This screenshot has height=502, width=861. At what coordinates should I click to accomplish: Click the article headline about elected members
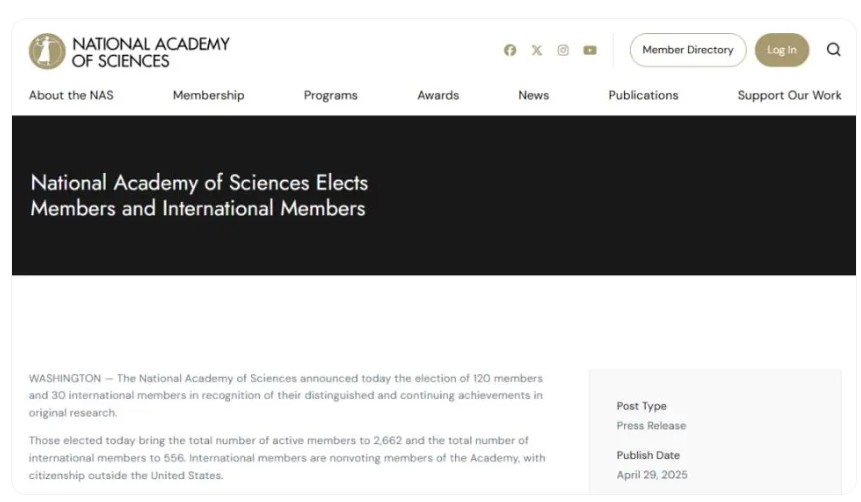pyautogui.click(x=199, y=196)
